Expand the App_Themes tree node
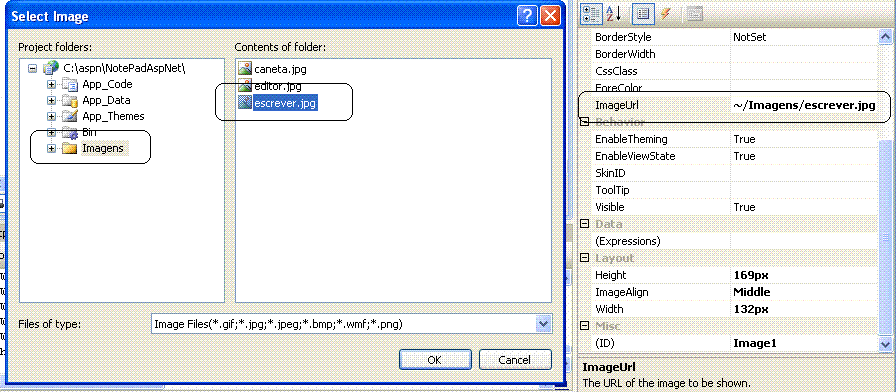The width and height of the screenshot is (896, 392). (x=51, y=117)
